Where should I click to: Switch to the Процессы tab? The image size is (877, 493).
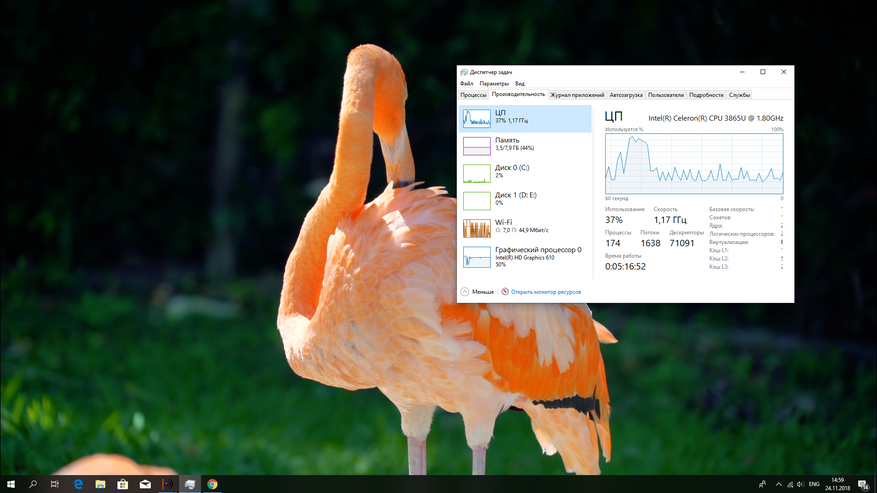[473, 95]
